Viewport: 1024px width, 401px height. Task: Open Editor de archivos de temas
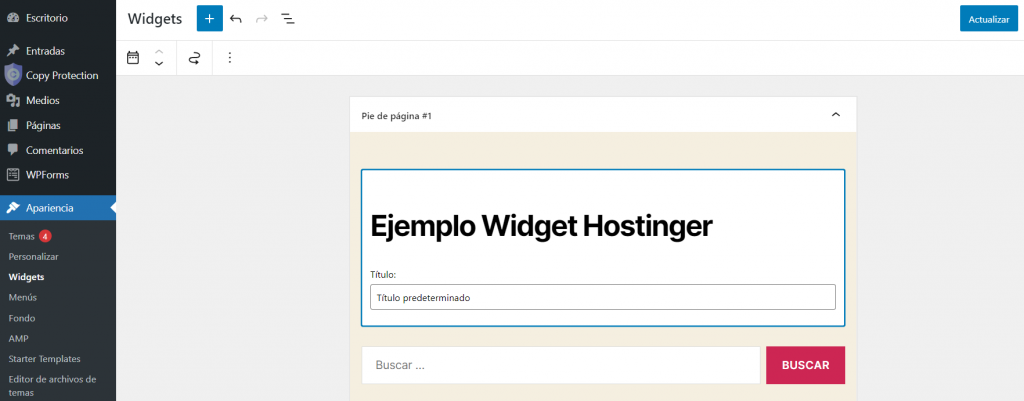point(52,386)
